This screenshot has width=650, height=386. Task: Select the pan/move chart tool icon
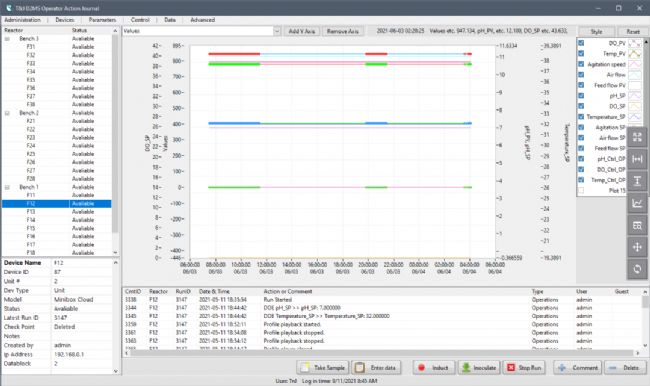(x=637, y=247)
